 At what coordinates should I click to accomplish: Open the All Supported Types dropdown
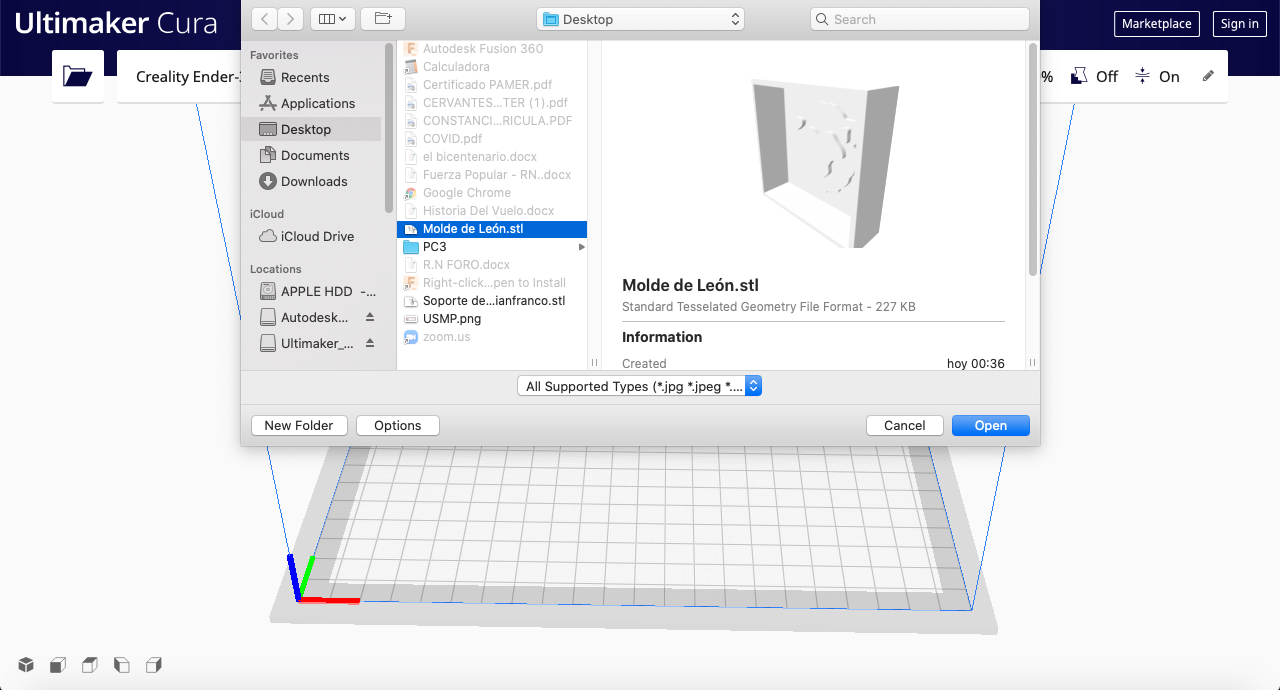[639, 386]
